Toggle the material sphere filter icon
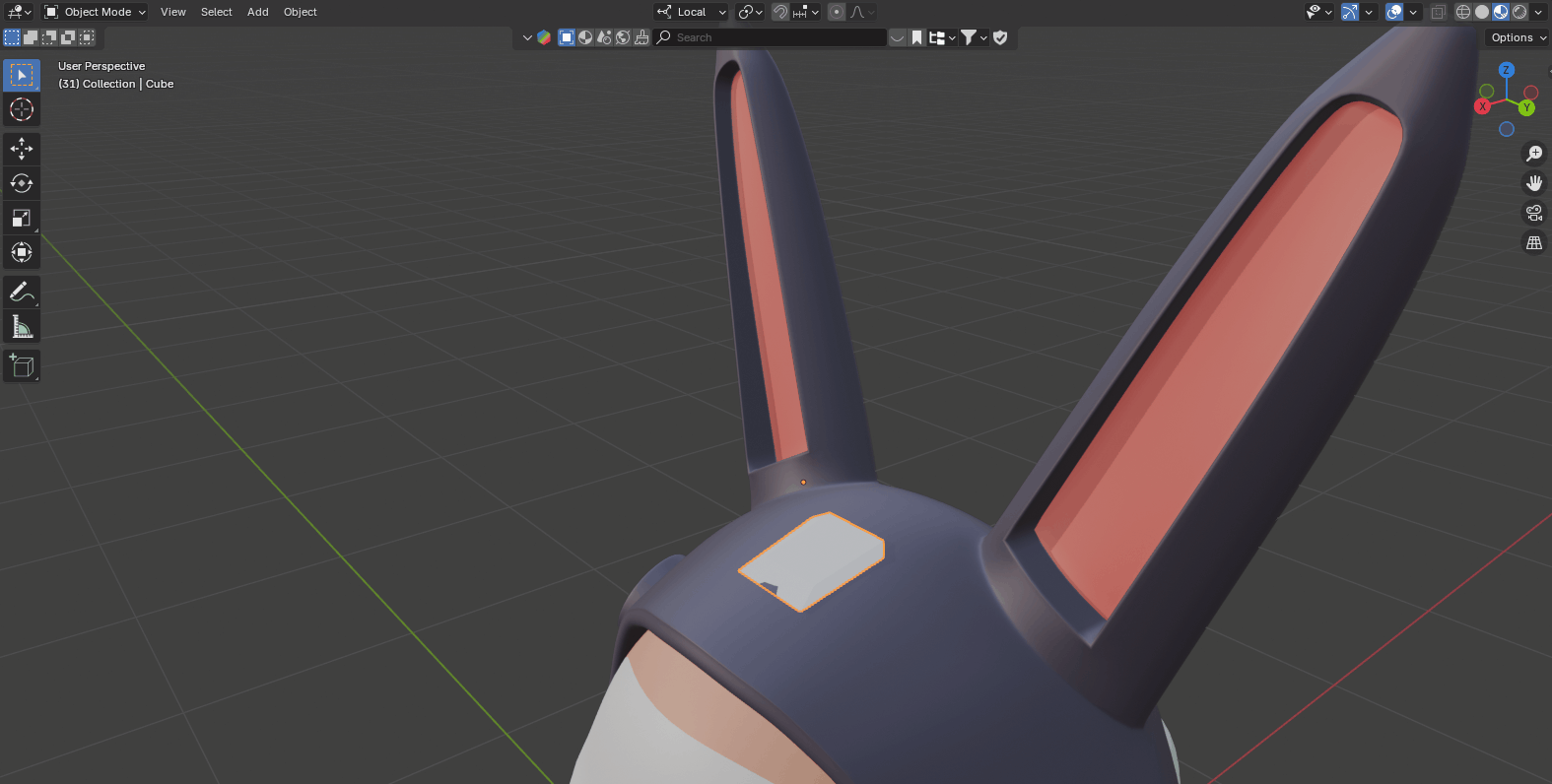 [x=585, y=37]
